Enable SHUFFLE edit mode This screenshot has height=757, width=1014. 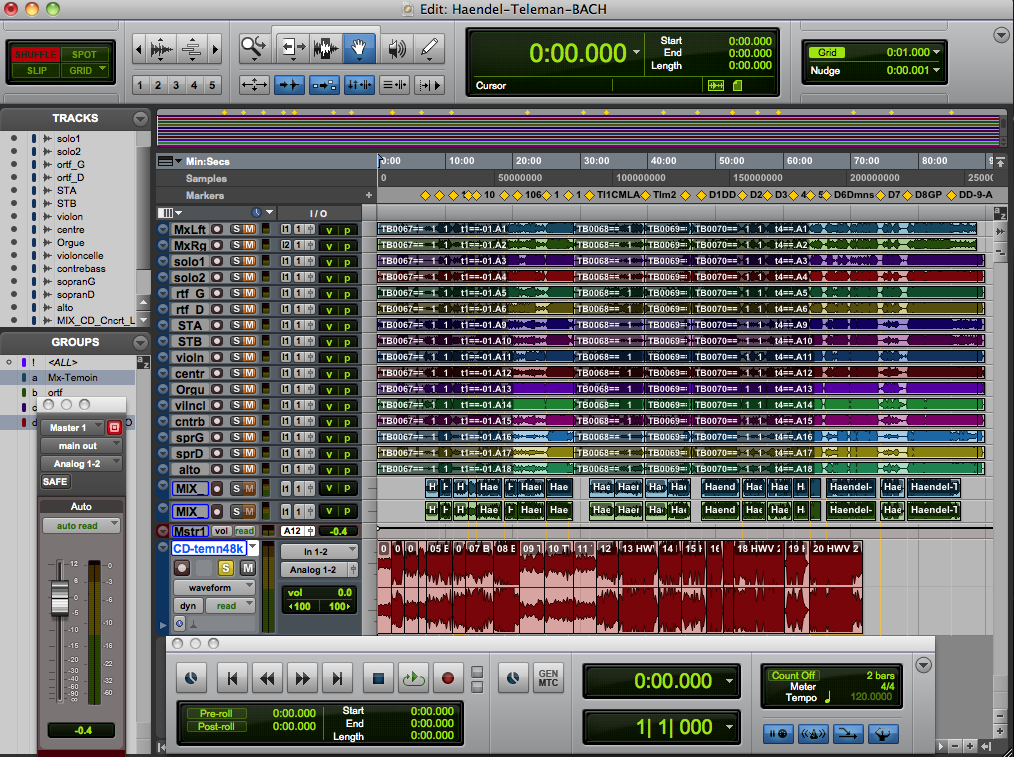click(x=36, y=55)
